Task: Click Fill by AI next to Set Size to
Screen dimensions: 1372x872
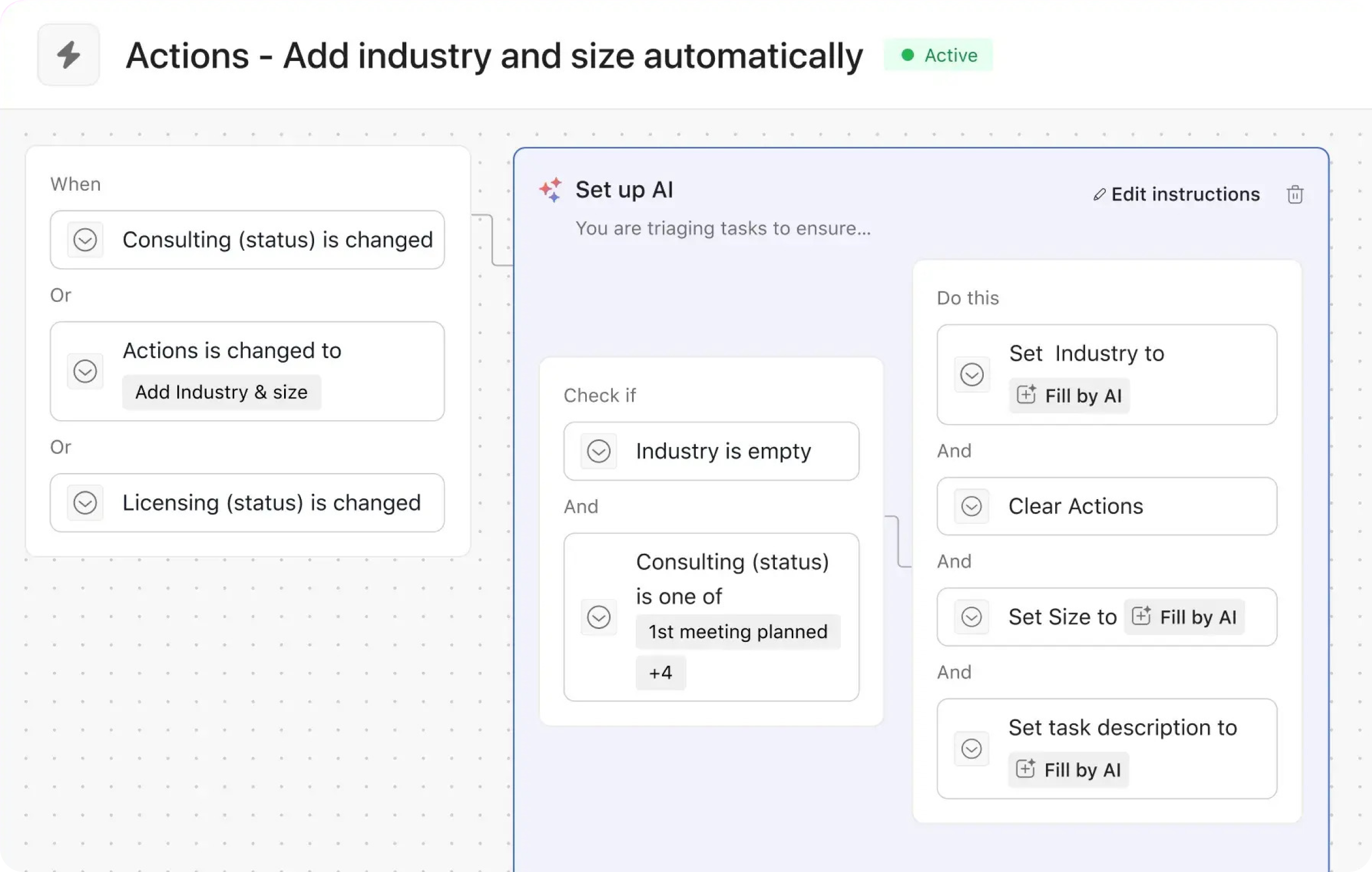Action: click(x=1184, y=617)
